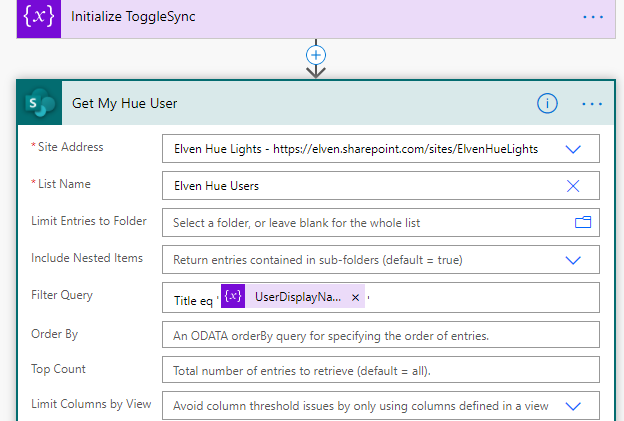
Task: Open Get My Hue User ellipsis menu
Action: tap(592, 103)
